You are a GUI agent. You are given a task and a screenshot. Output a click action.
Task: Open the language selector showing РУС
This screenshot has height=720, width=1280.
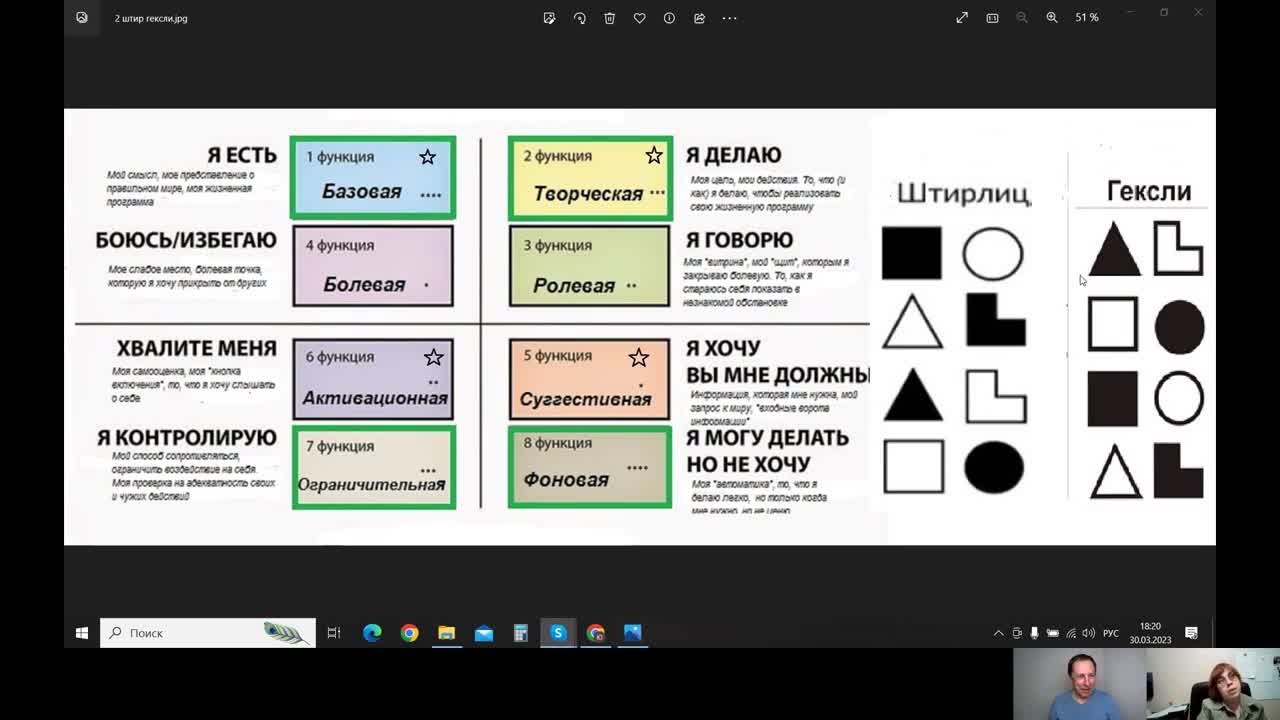[1110, 632]
